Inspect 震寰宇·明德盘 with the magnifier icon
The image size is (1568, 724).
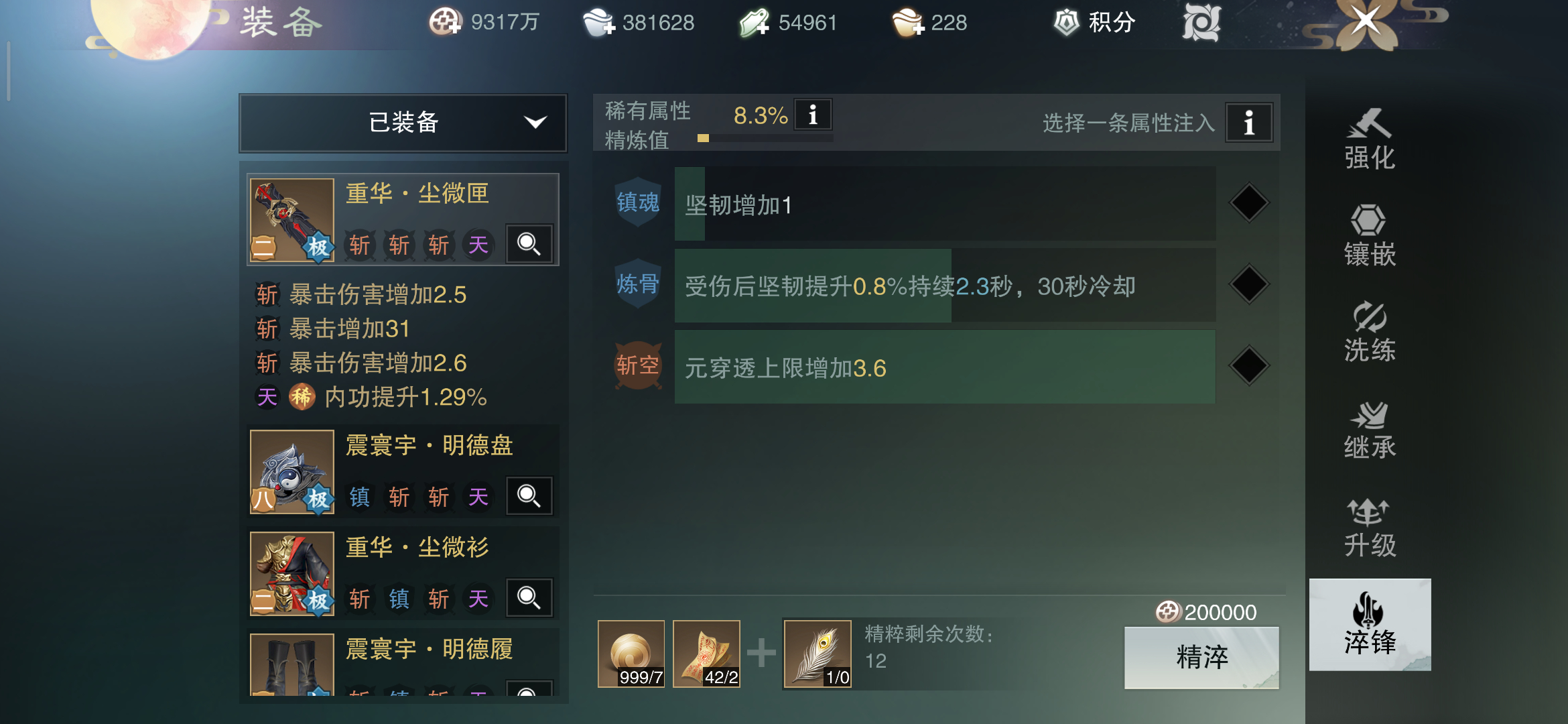(529, 496)
